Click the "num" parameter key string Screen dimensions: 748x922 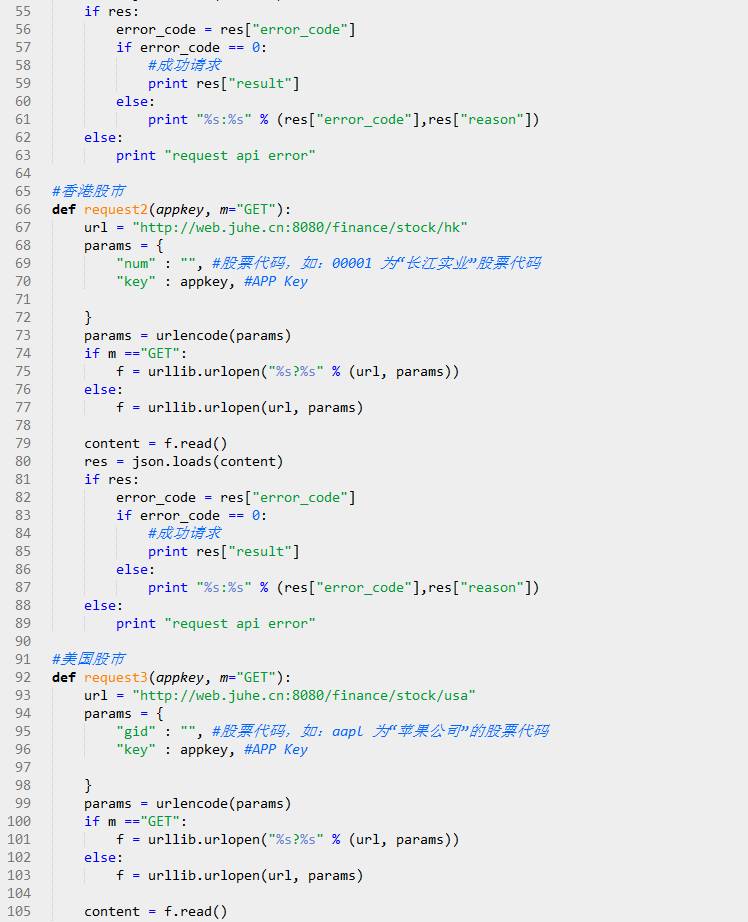[135, 263]
